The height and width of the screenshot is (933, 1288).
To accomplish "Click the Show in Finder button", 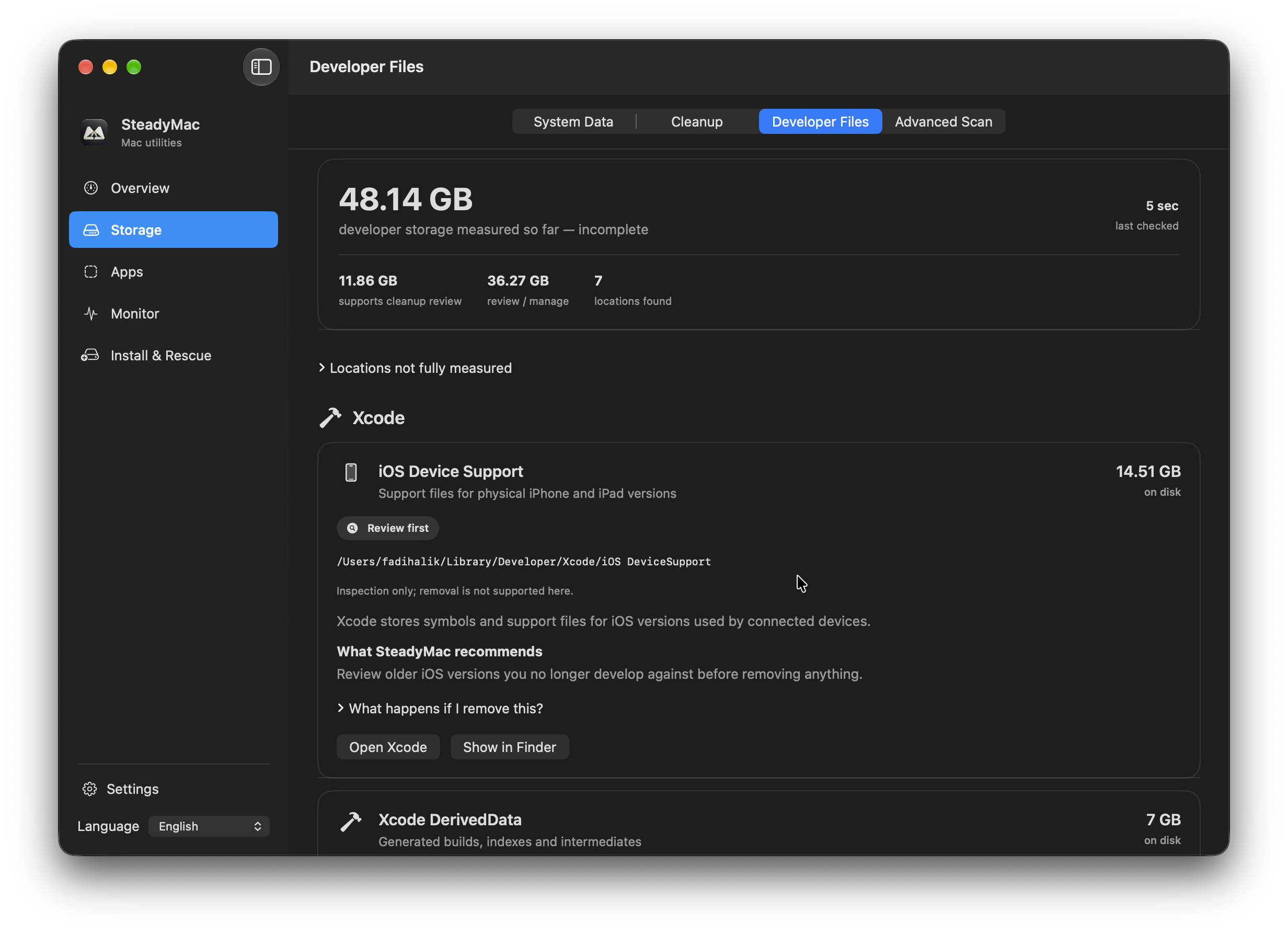I will (x=510, y=747).
